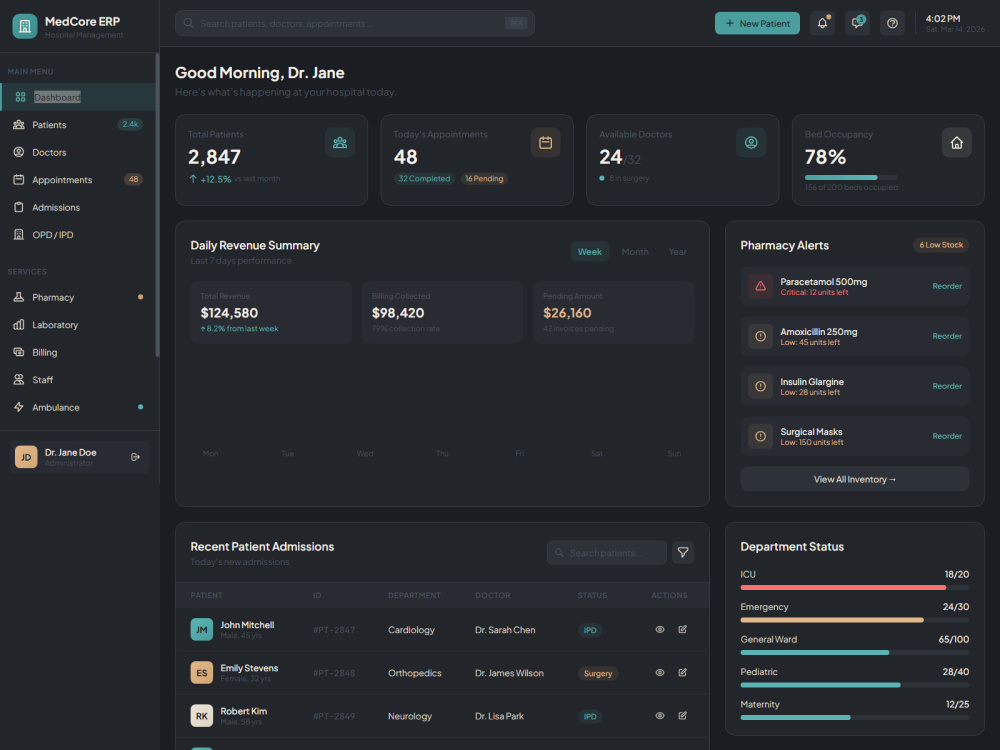Image resolution: width=1000 pixels, height=750 pixels.
Task: Reorder Surgical Masks
Action: click(946, 436)
